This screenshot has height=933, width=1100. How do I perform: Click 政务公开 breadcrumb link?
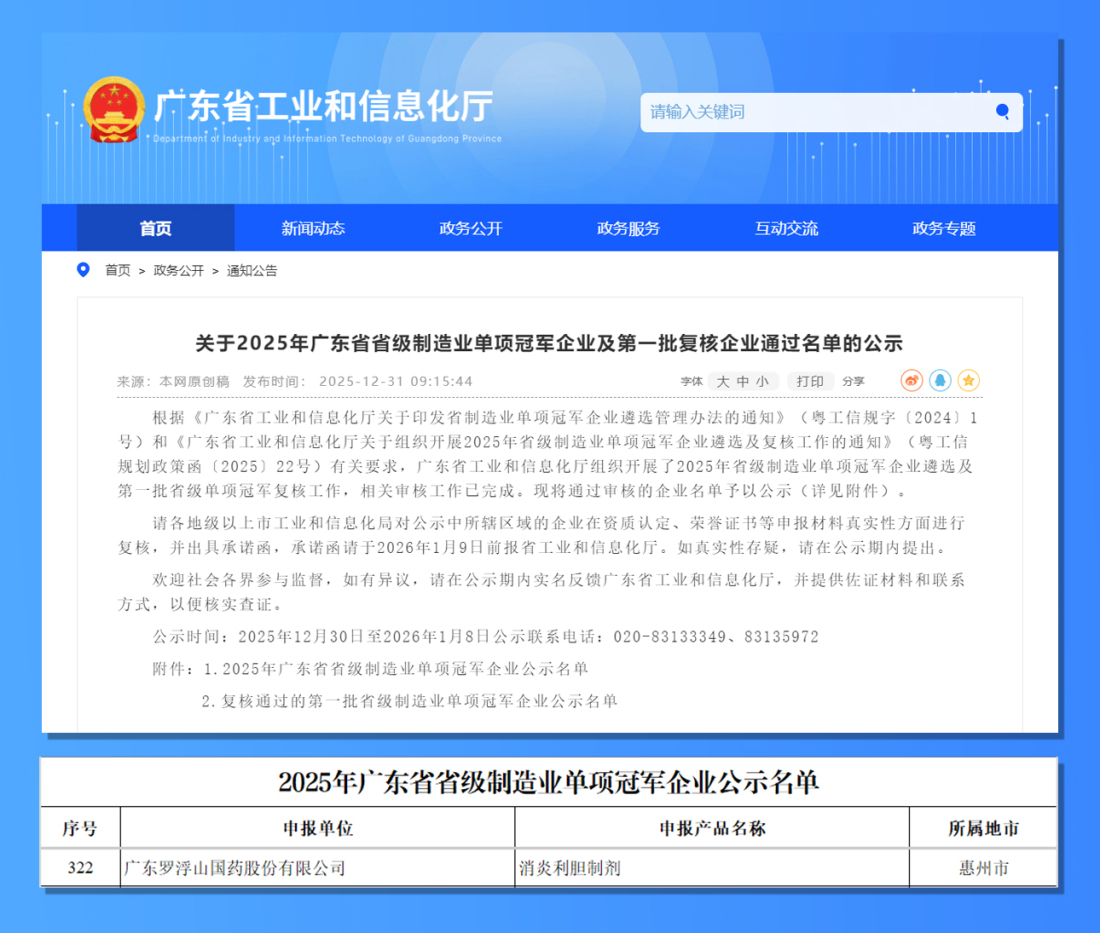(178, 271)
